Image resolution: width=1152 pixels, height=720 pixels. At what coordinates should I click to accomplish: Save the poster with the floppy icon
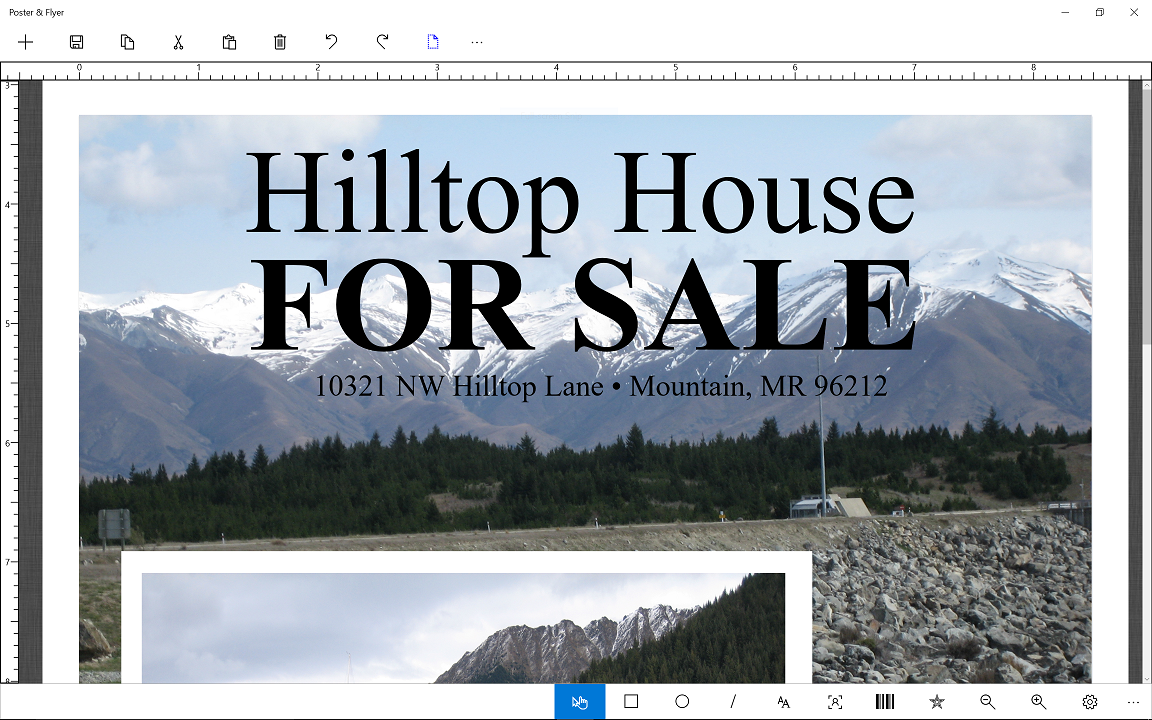(76, 42)
